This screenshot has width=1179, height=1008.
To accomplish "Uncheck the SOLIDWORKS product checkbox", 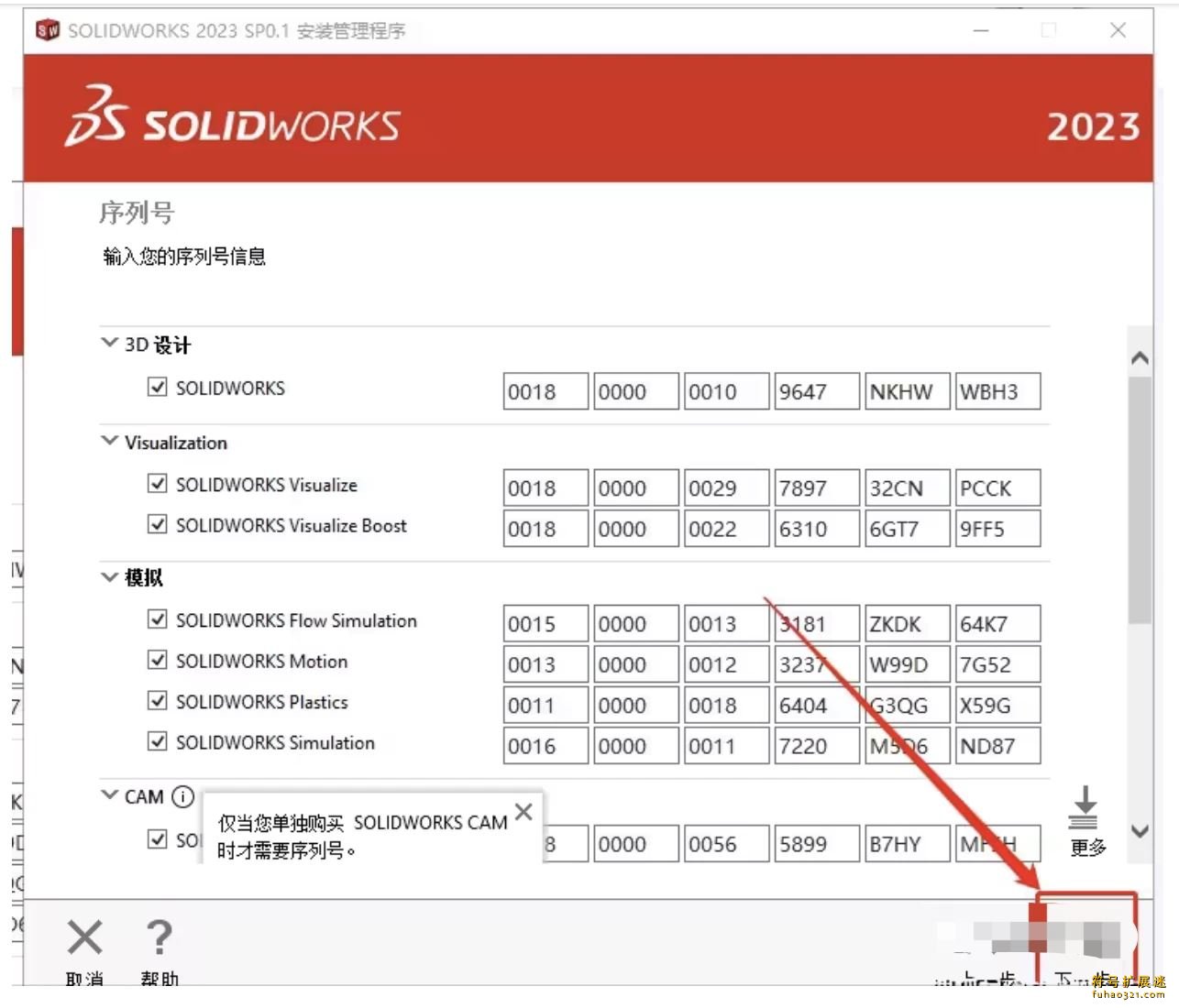I will (x=158, y=387).
